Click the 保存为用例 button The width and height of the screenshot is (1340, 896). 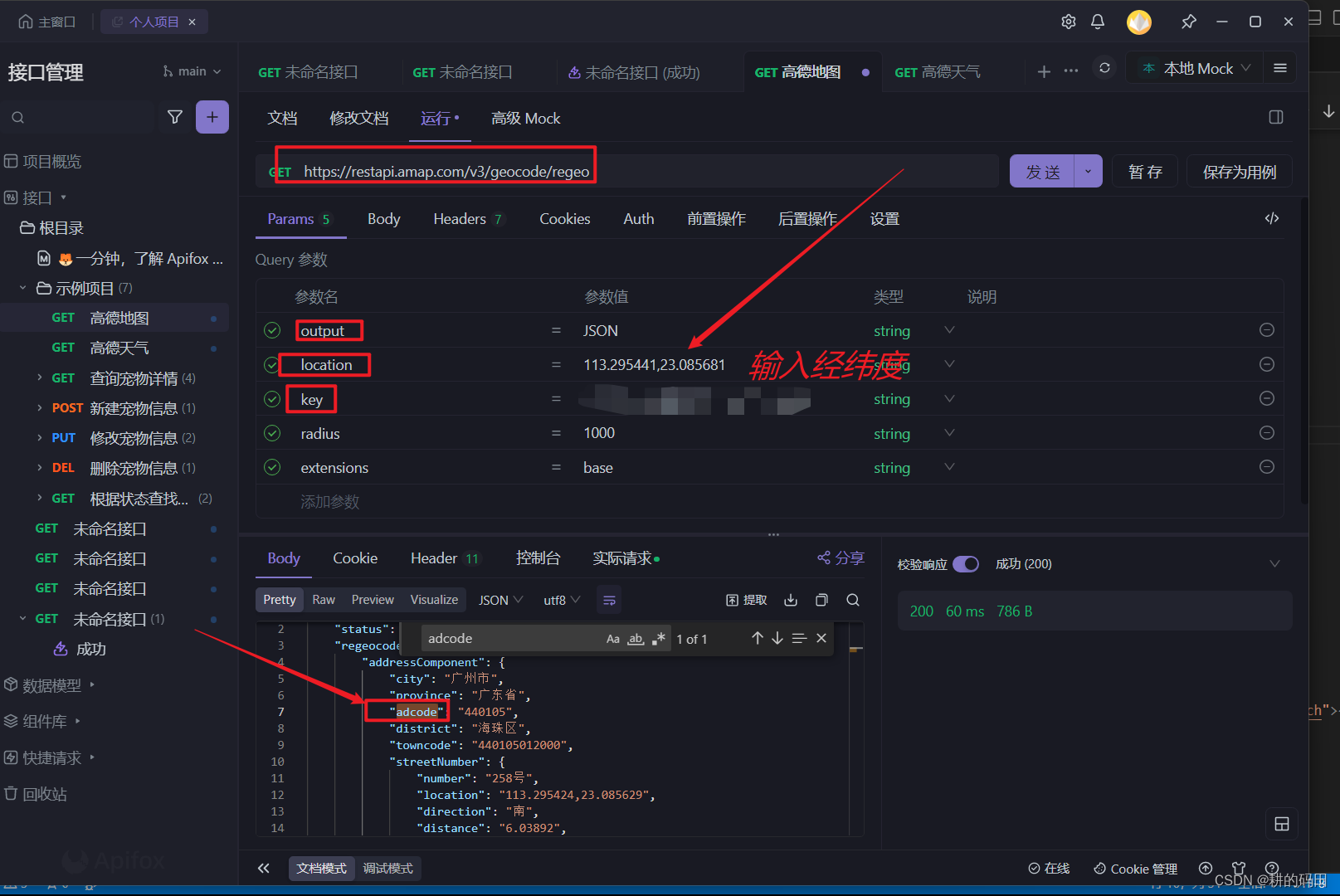[1240, 171]
